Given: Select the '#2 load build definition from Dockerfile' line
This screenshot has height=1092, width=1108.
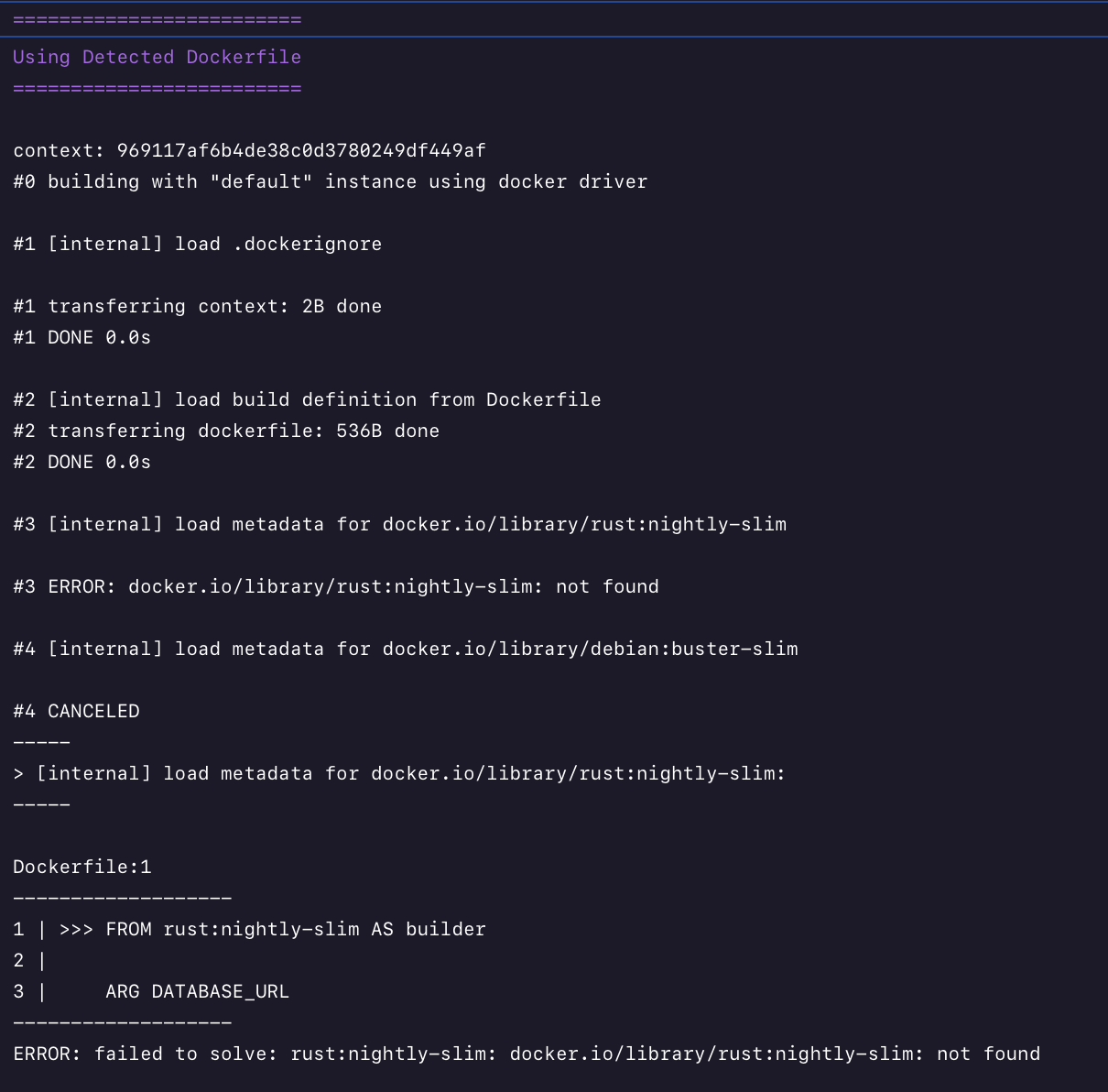Looking at the screenshot, I should (307, 399).
